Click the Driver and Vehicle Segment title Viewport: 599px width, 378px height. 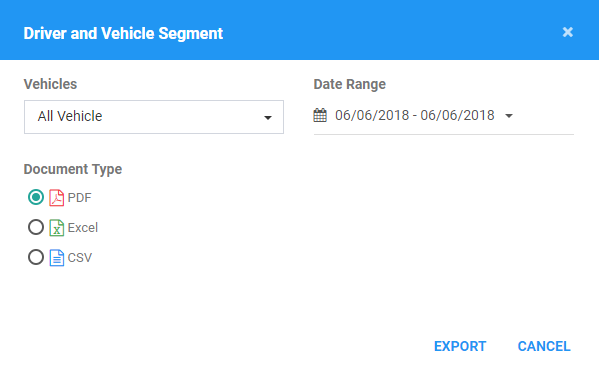point(123,33)
